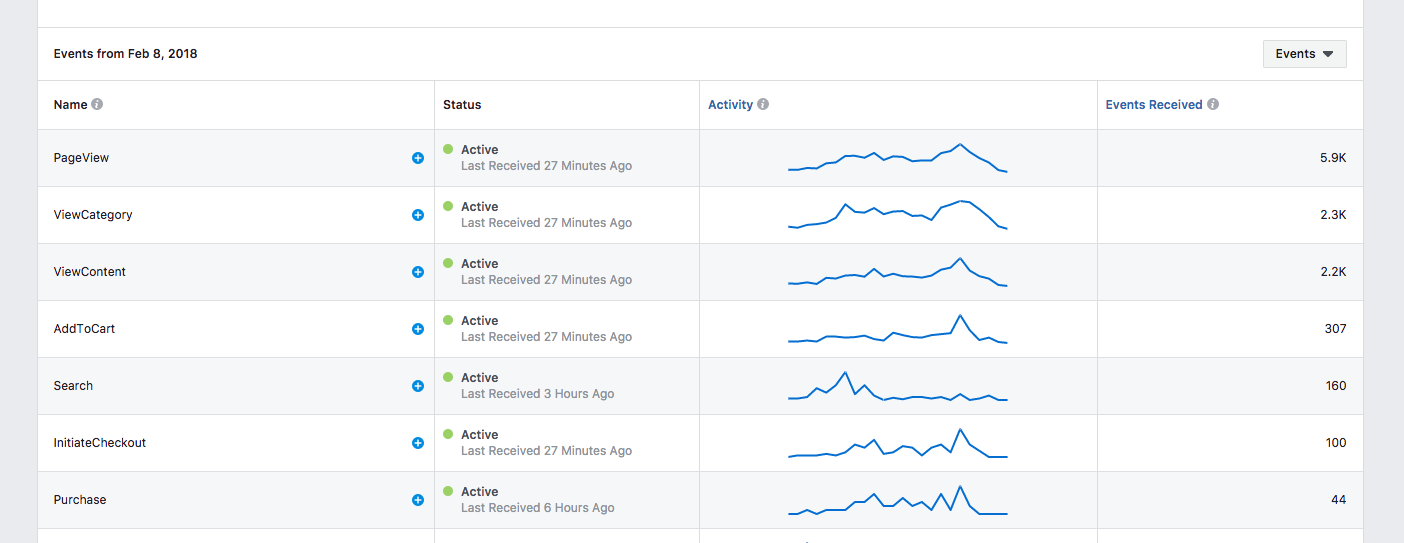Viewport: 1404px width, 543px height.
Task: Click the InitiateCheckout activity sparkline chart
Action: coord(898,443)
